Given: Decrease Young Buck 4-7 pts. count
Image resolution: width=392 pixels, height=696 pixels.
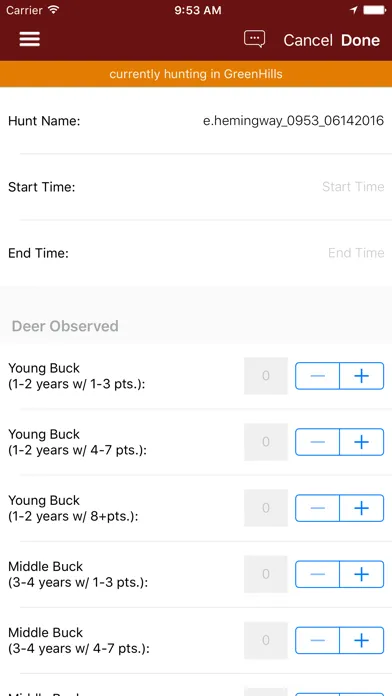Looking at the screenshot, I should click(x=317, y=442).
